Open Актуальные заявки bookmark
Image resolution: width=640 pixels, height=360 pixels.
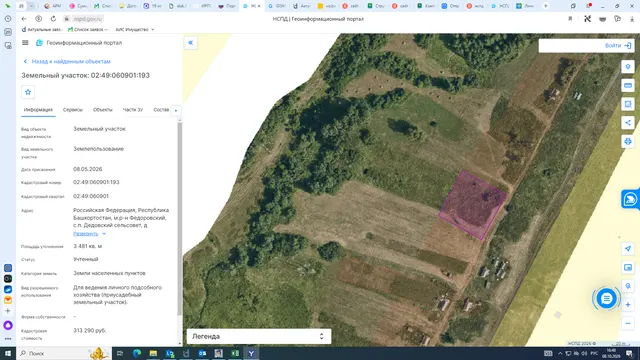[x=41, y=29]
